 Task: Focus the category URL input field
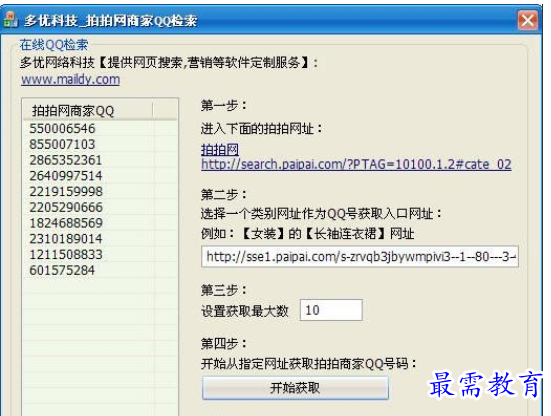pyautogui.click(x=359, y=256)
